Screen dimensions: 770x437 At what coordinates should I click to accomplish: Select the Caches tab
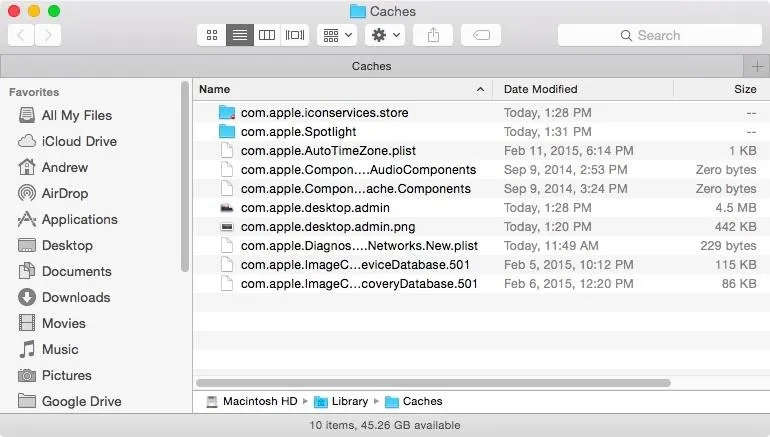pos(372,66)
